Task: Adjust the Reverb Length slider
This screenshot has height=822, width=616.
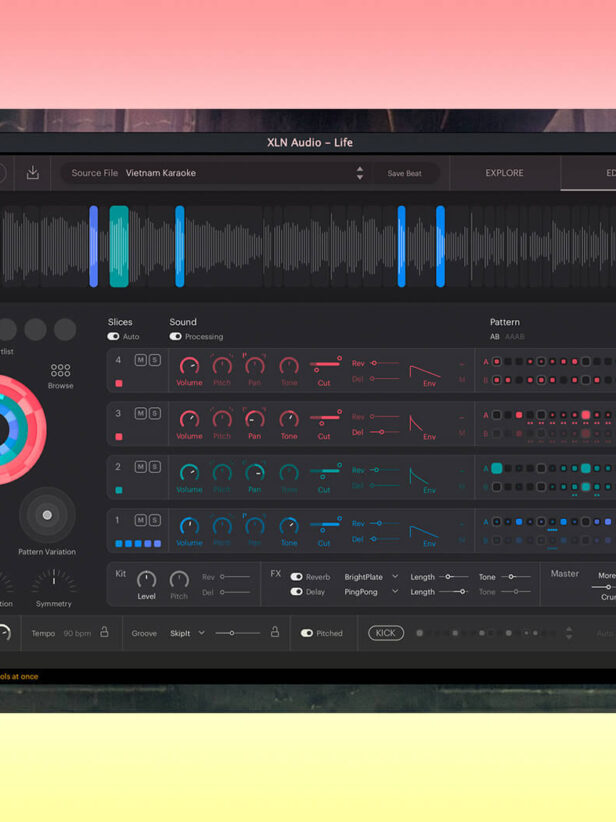Action: click(454, 577)
